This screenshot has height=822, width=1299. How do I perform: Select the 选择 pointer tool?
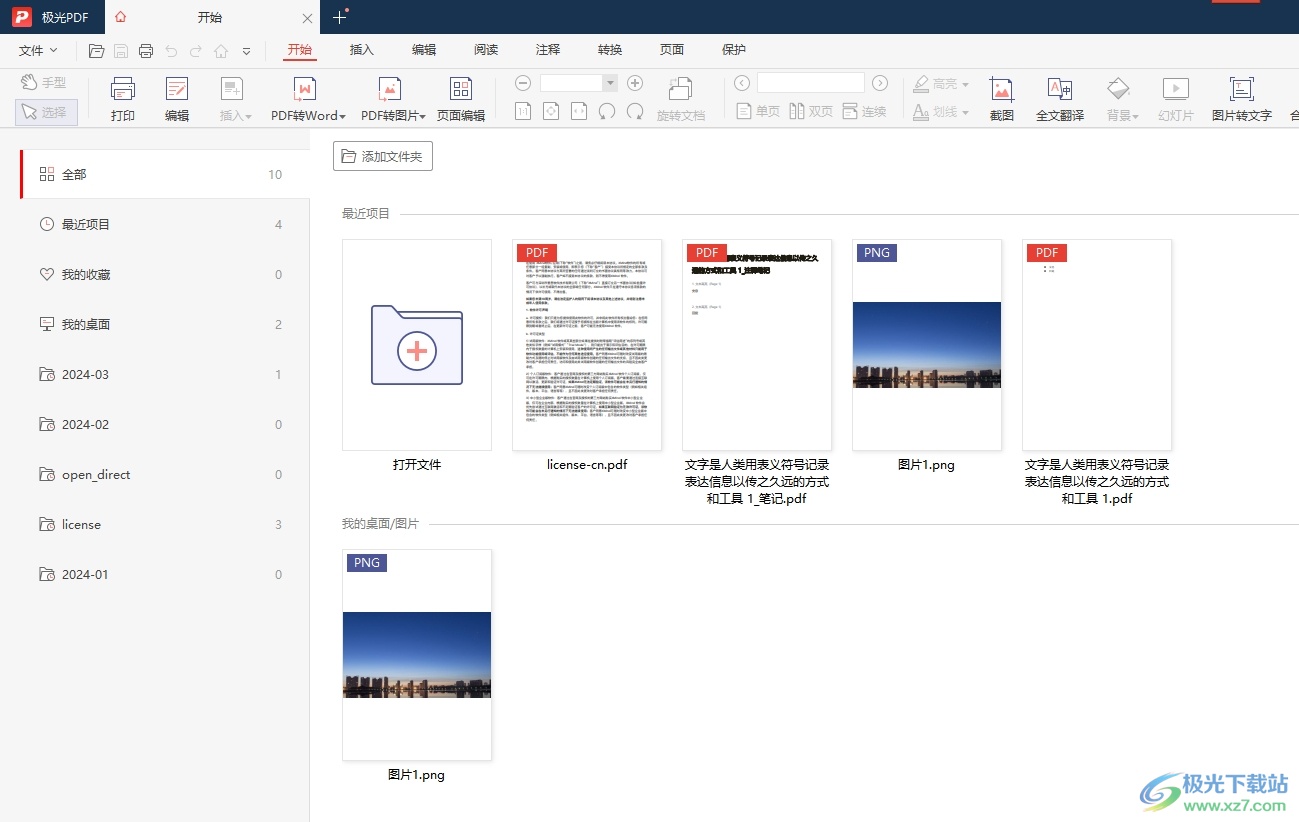(46, 112)
